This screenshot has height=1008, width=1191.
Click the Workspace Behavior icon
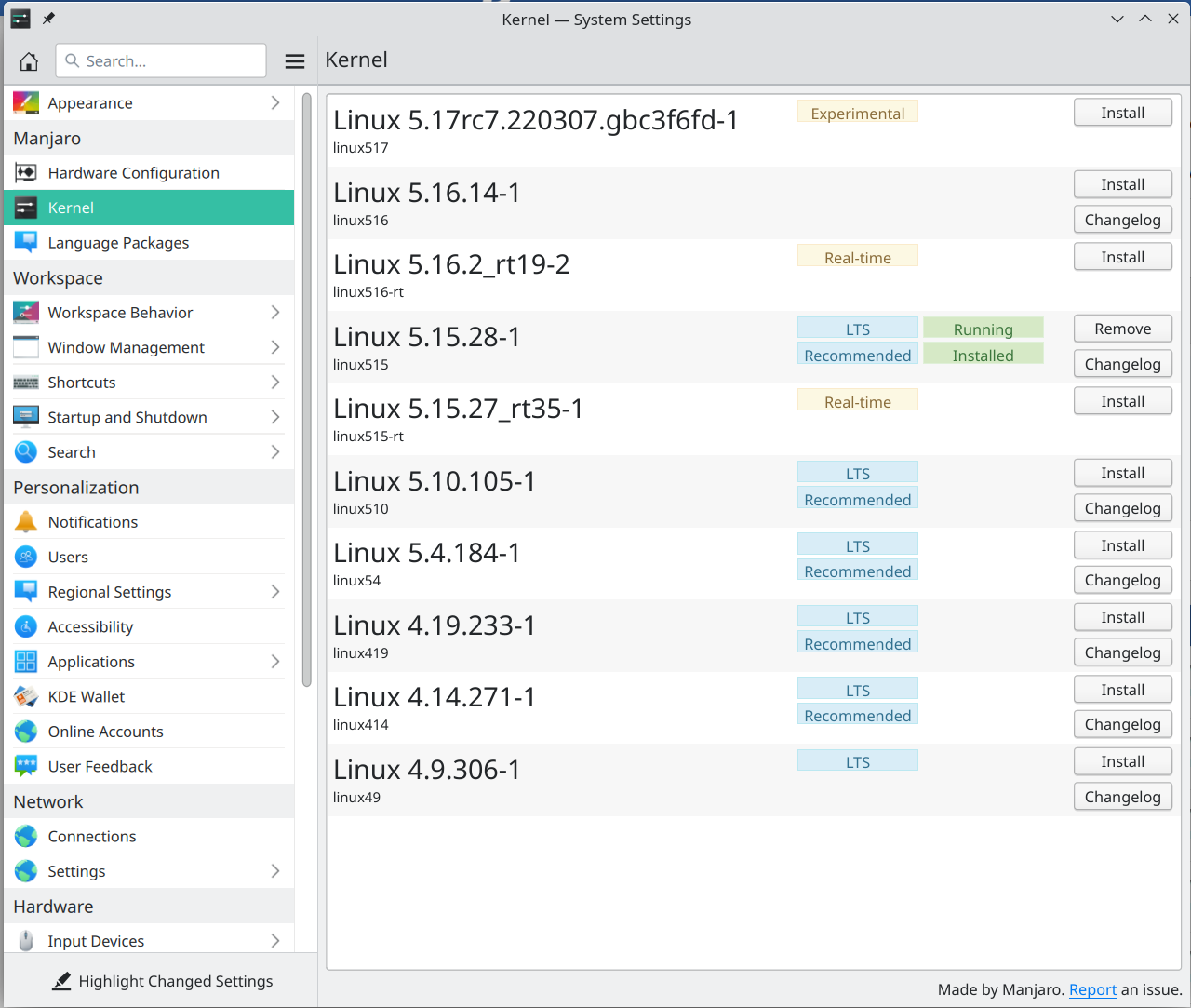click(26, 313)
